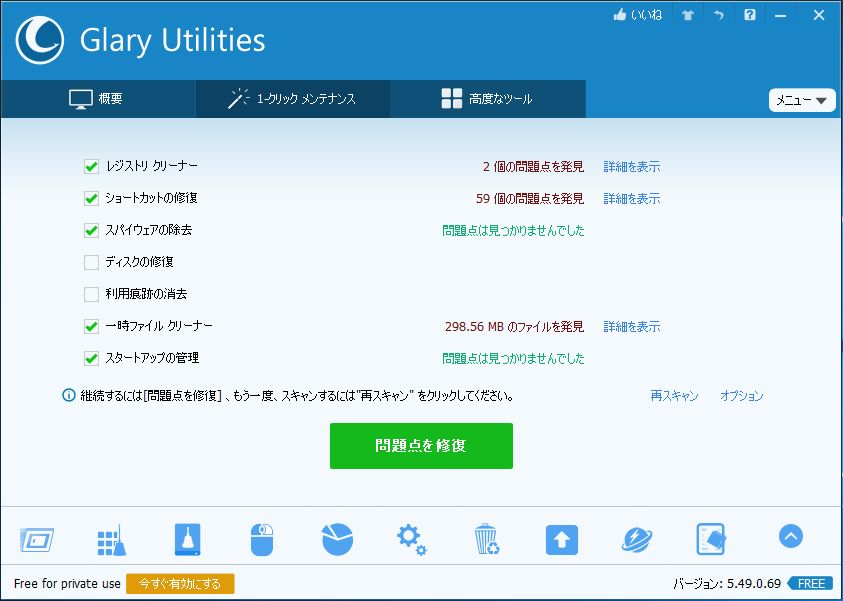The width and height of the screenshot is (843, 601).
Task: Select the pie chart Disk Analyzer icon
Action: coord(336,537)
